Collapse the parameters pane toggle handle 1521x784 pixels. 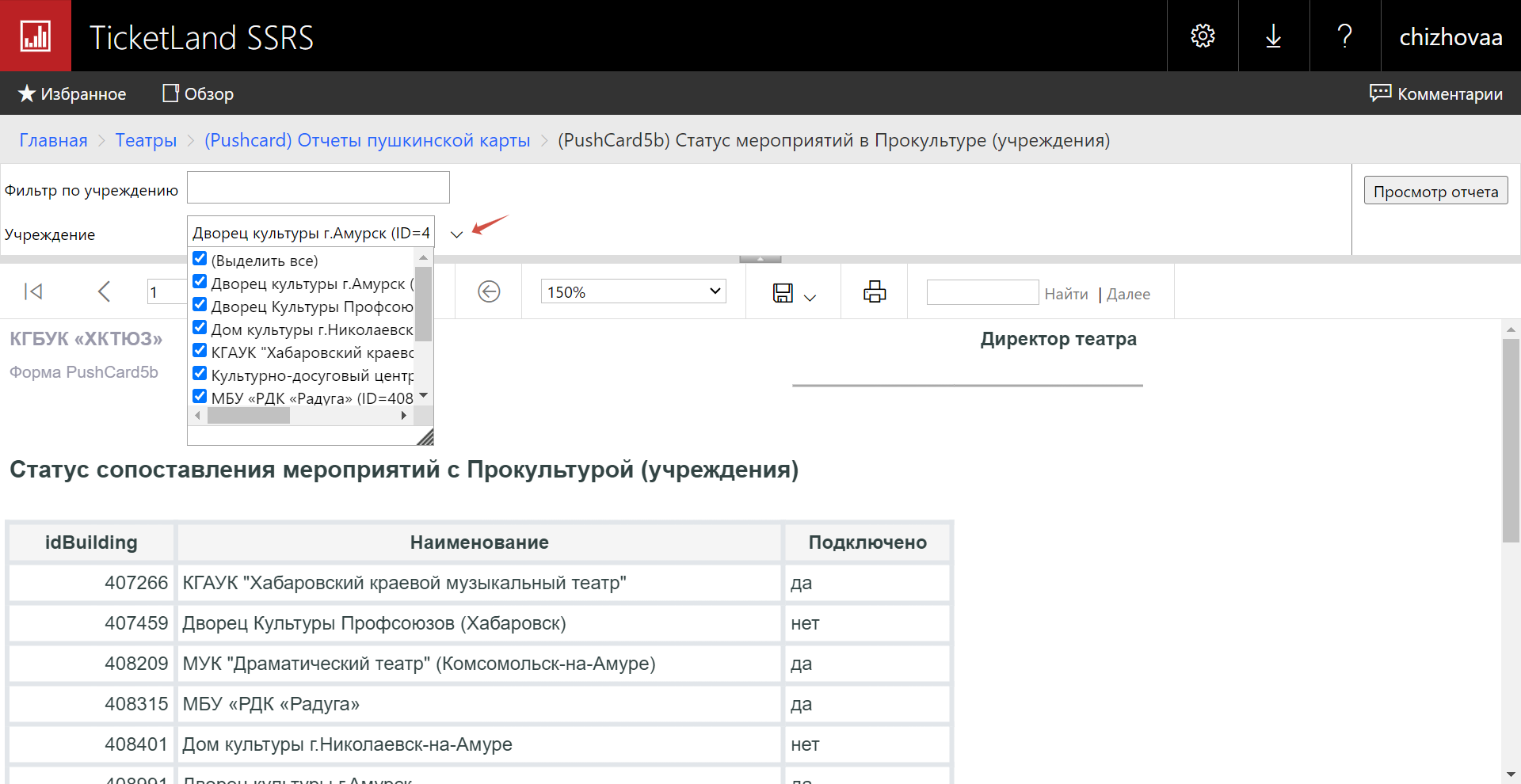tap(760, 259)
